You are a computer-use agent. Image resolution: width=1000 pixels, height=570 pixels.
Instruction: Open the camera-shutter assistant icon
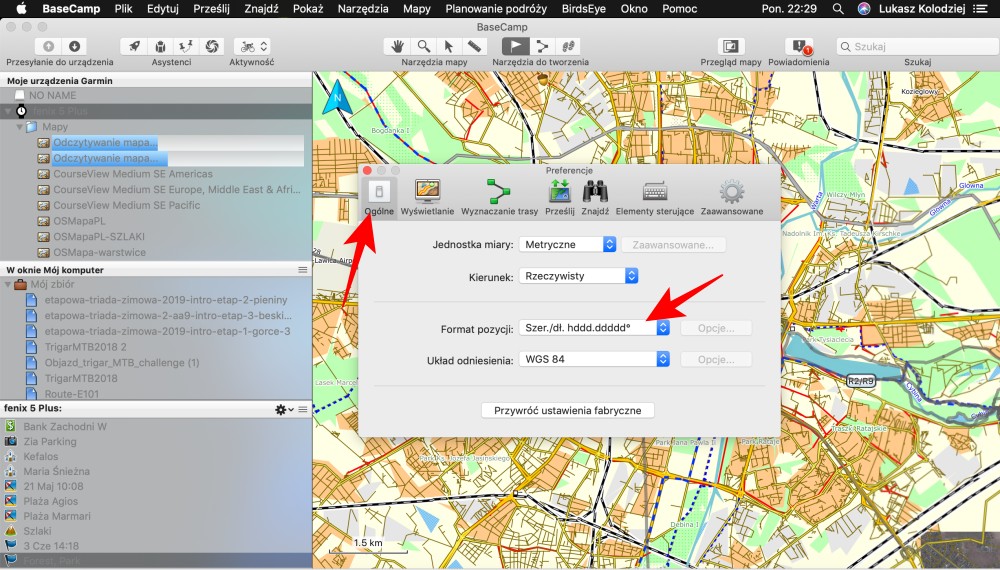point(212,46)
